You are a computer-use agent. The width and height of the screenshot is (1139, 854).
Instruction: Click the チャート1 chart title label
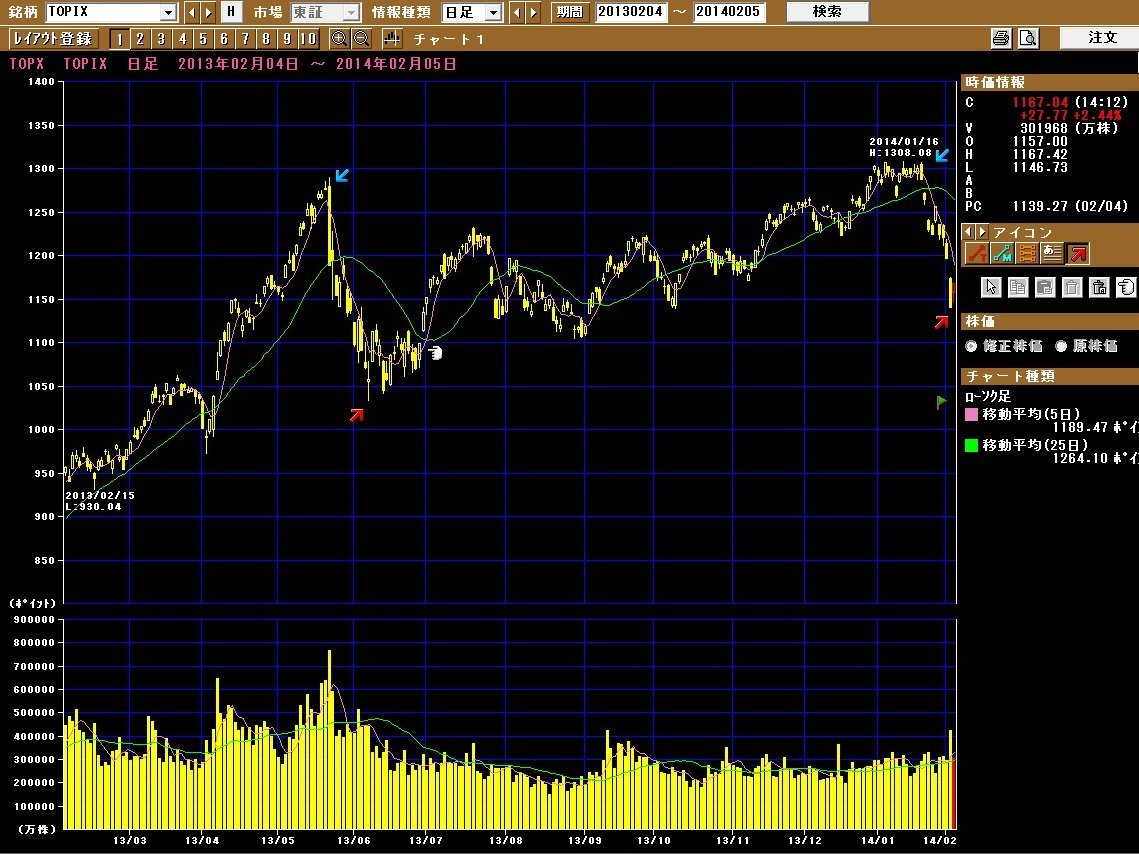[x=448, y=39]
